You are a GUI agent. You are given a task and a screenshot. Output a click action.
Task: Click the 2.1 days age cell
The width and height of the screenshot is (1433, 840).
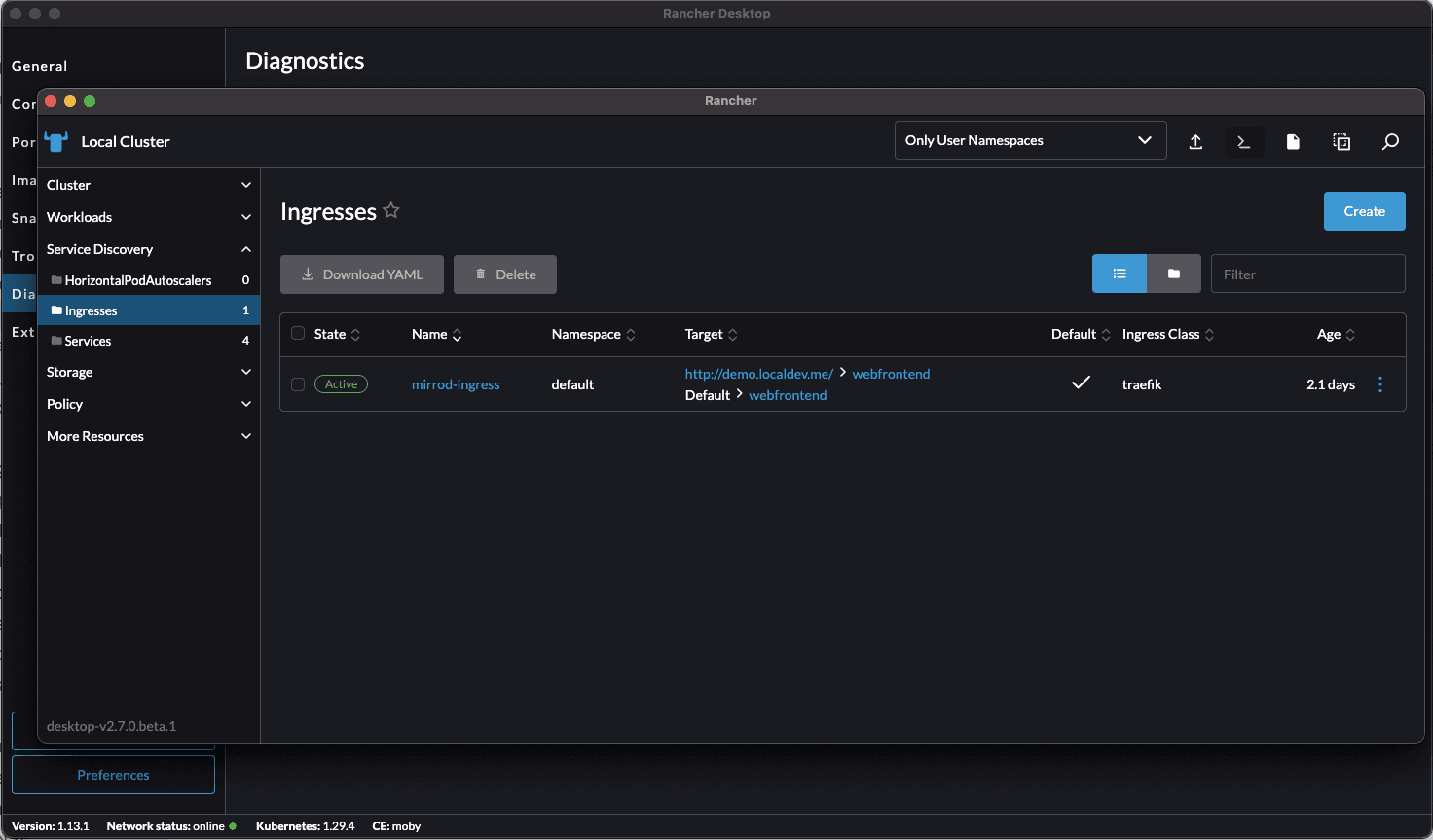1331,384
